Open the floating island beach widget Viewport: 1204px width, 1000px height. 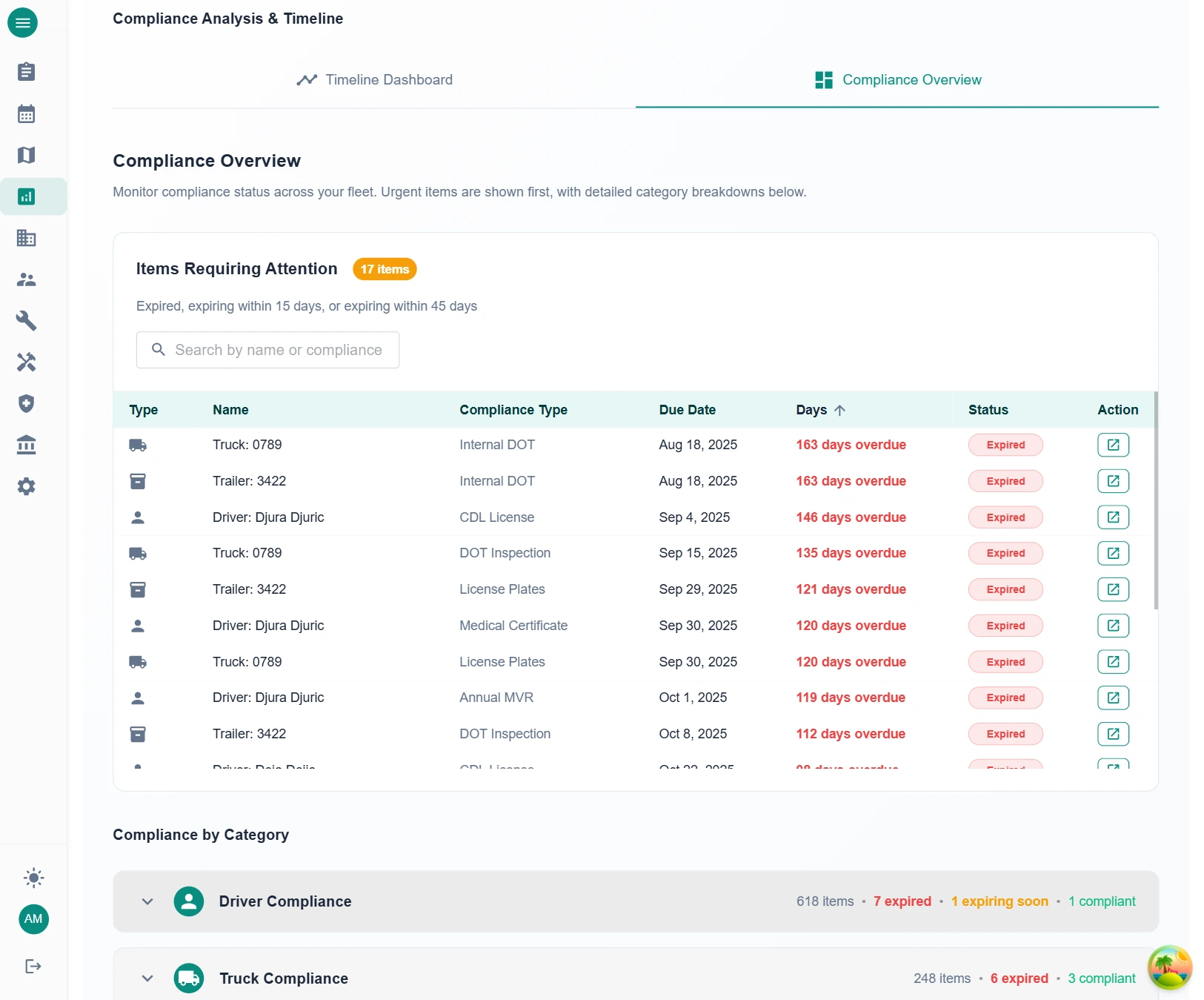pyautogui.click(x=1170, y=967)
